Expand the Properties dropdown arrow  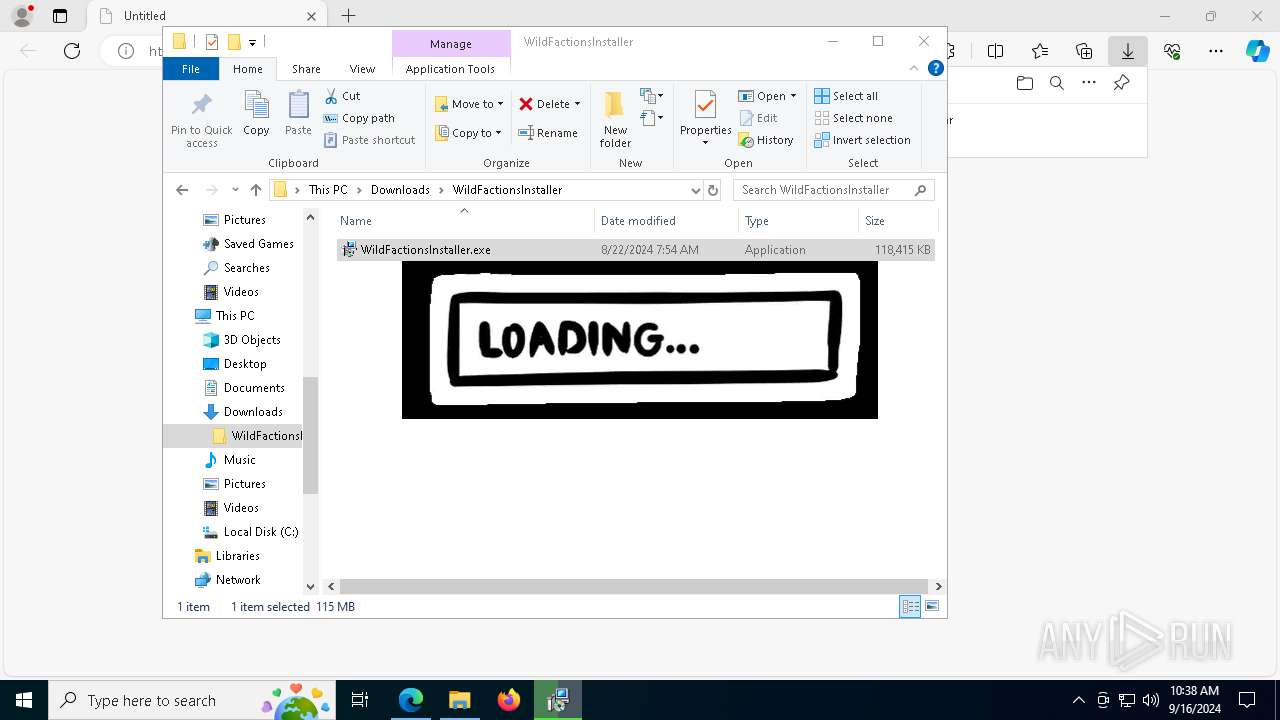pyautogui.click(x=705, y=143)
